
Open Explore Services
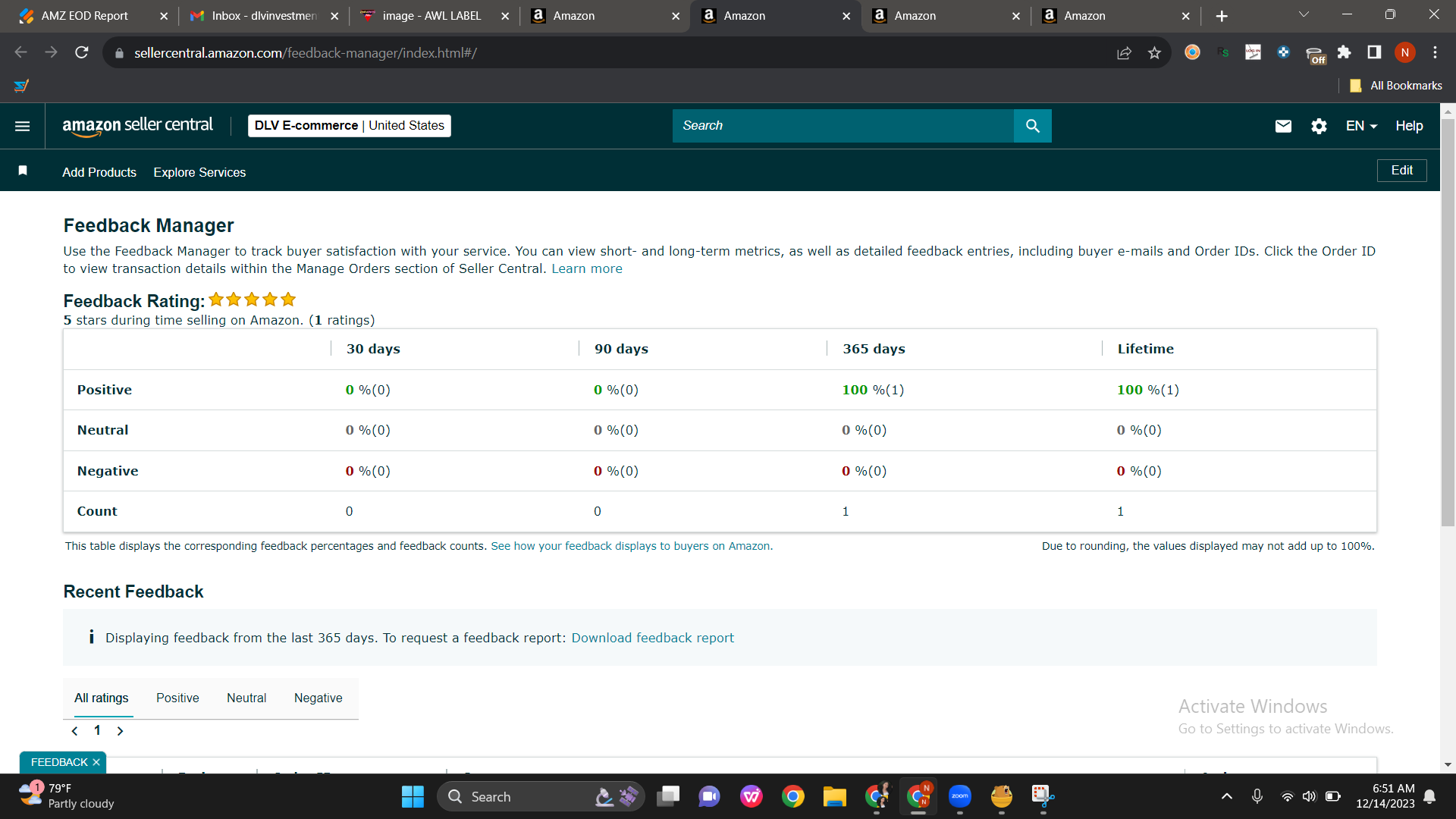[199, 172]
